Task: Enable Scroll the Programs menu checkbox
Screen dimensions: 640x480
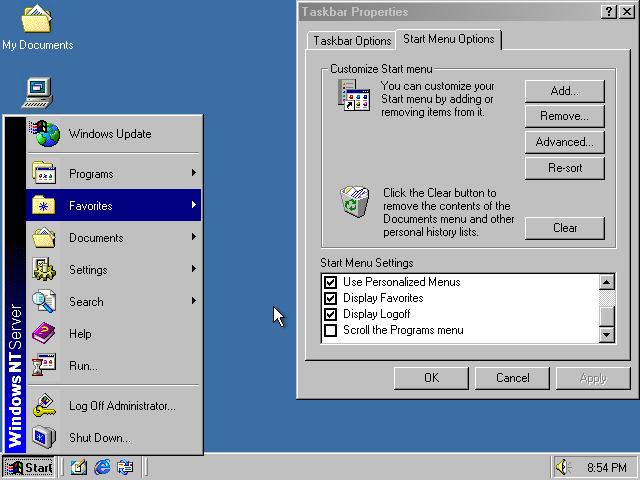Action: 330,330
